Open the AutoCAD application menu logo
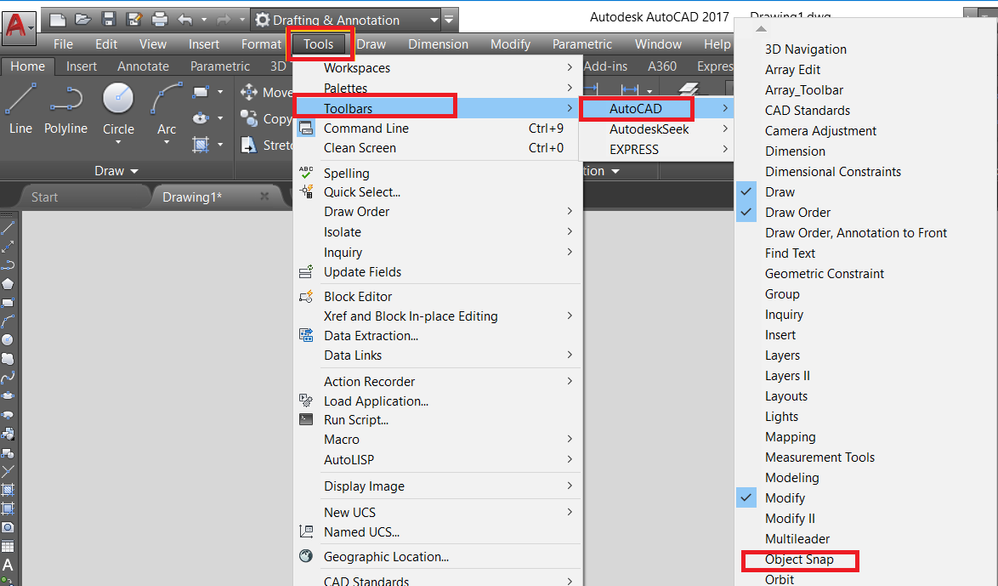Viewport: 998px width, 586px height. tap(18, 27)
